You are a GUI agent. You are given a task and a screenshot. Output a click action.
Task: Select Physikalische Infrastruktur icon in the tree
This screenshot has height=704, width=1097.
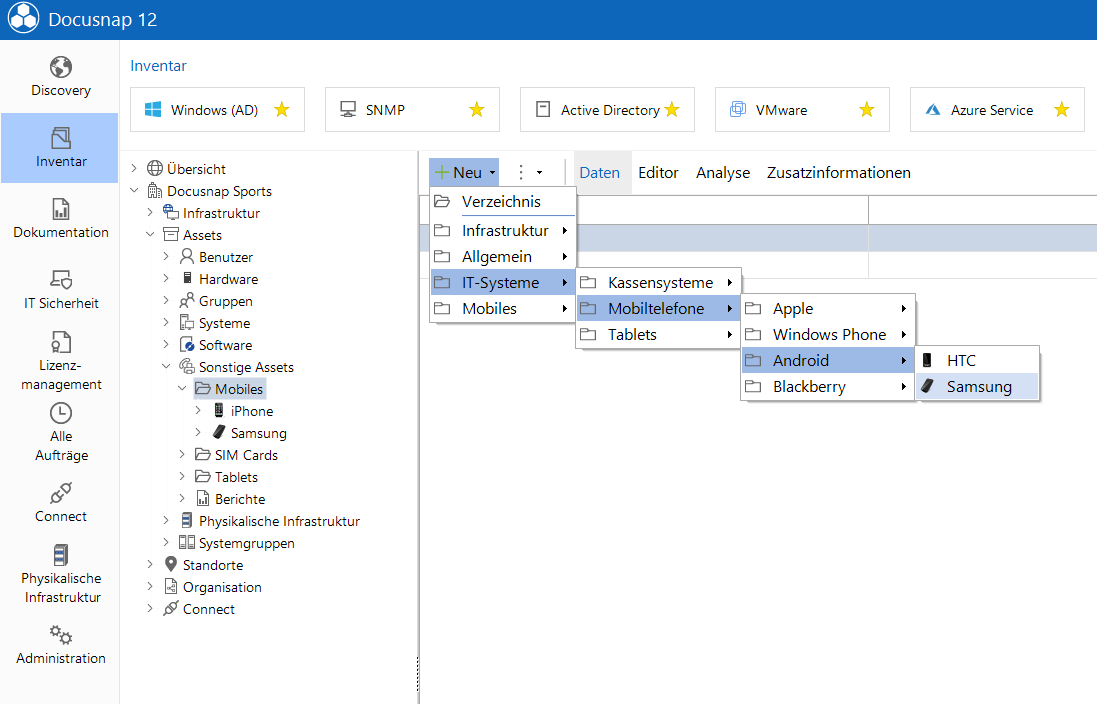click(187, 521)
